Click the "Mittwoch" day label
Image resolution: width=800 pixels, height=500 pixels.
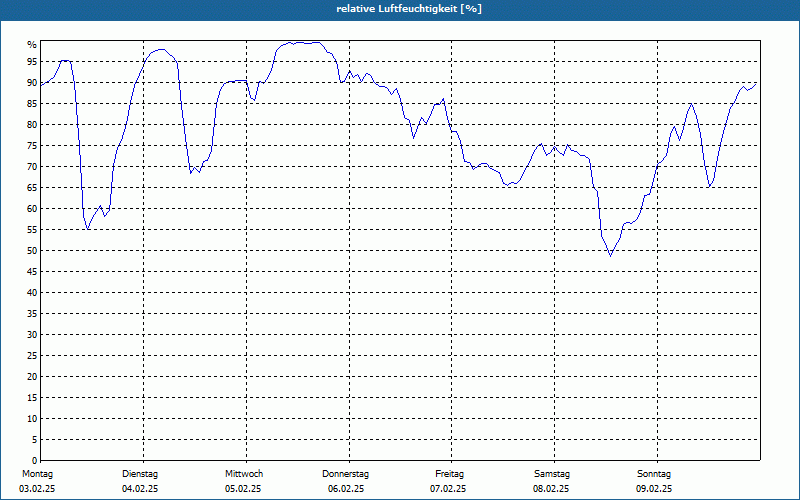pyautogui.click(x=244, y=474)
